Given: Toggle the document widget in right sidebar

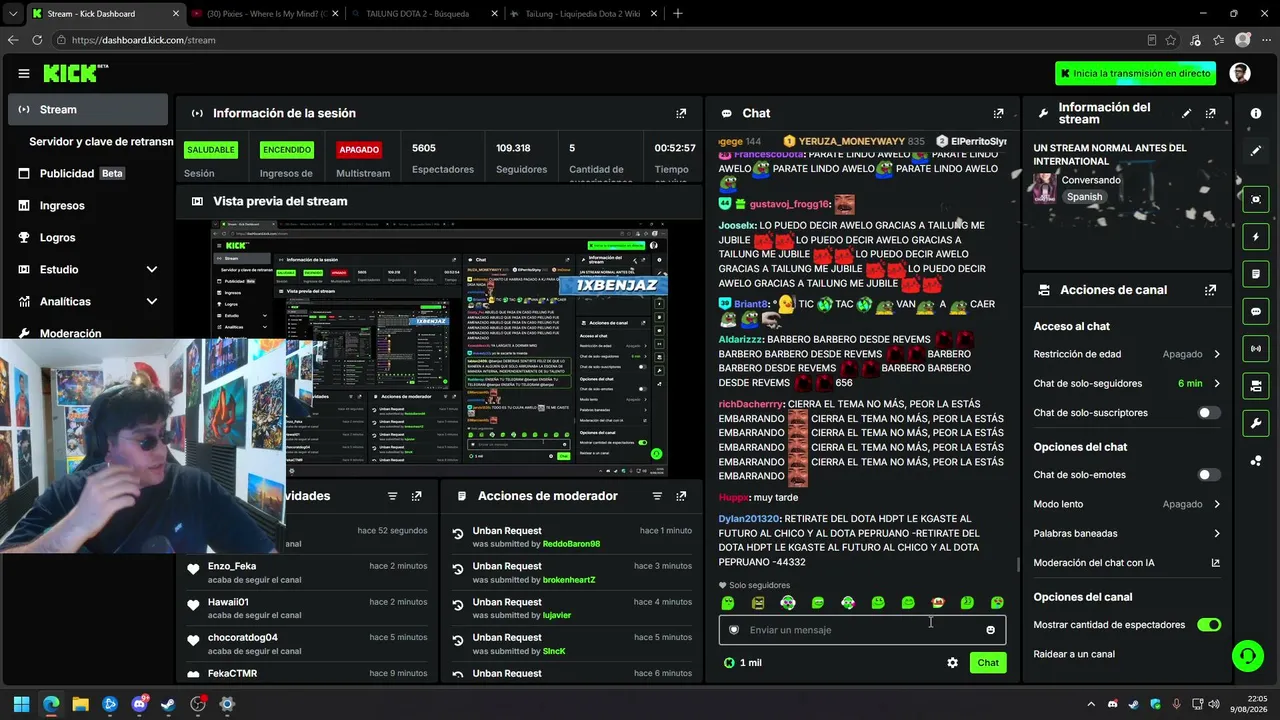Looking at the screenshot, I should 1256,274.
